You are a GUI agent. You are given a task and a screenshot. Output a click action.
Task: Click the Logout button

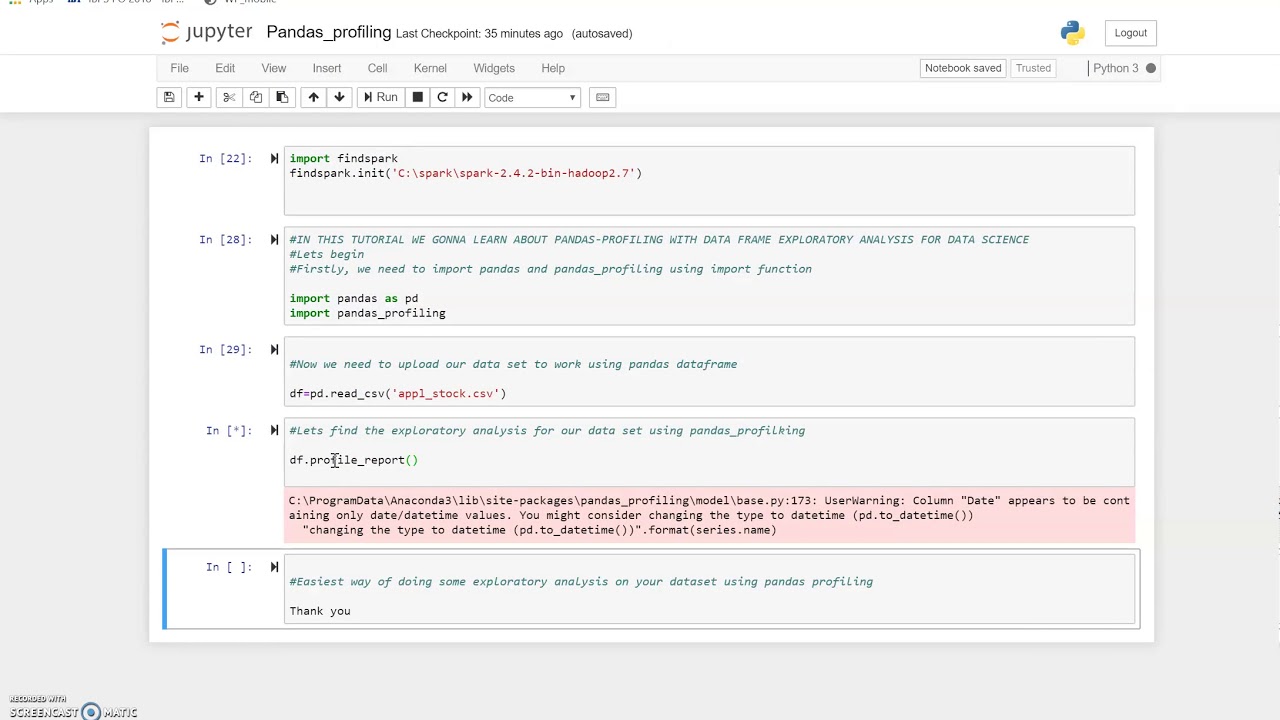pyautogui.click(x=1131, y=33)
